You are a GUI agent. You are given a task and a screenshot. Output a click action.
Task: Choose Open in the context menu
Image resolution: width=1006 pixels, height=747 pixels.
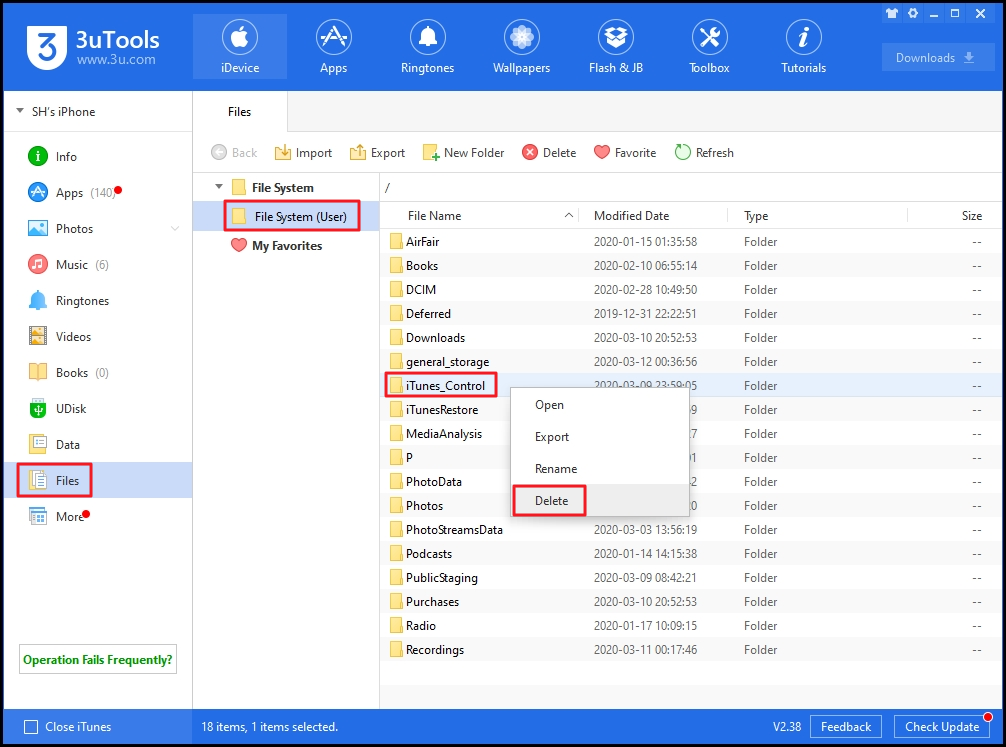[600, 405]
